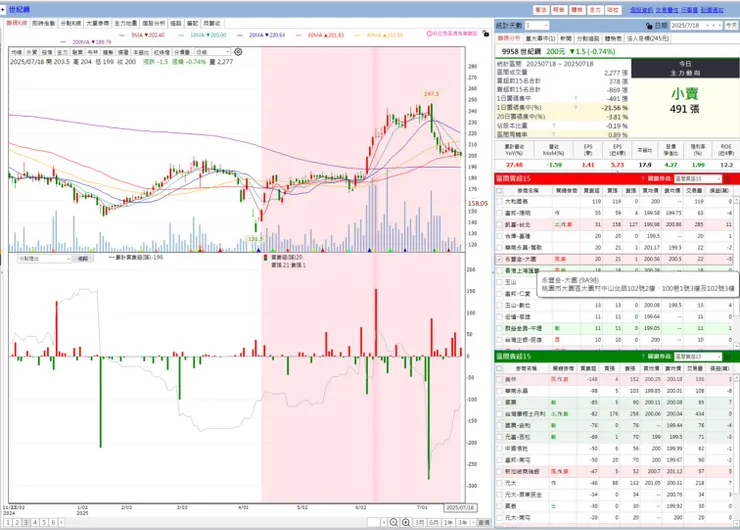Click the 5MA legend line

142,35
